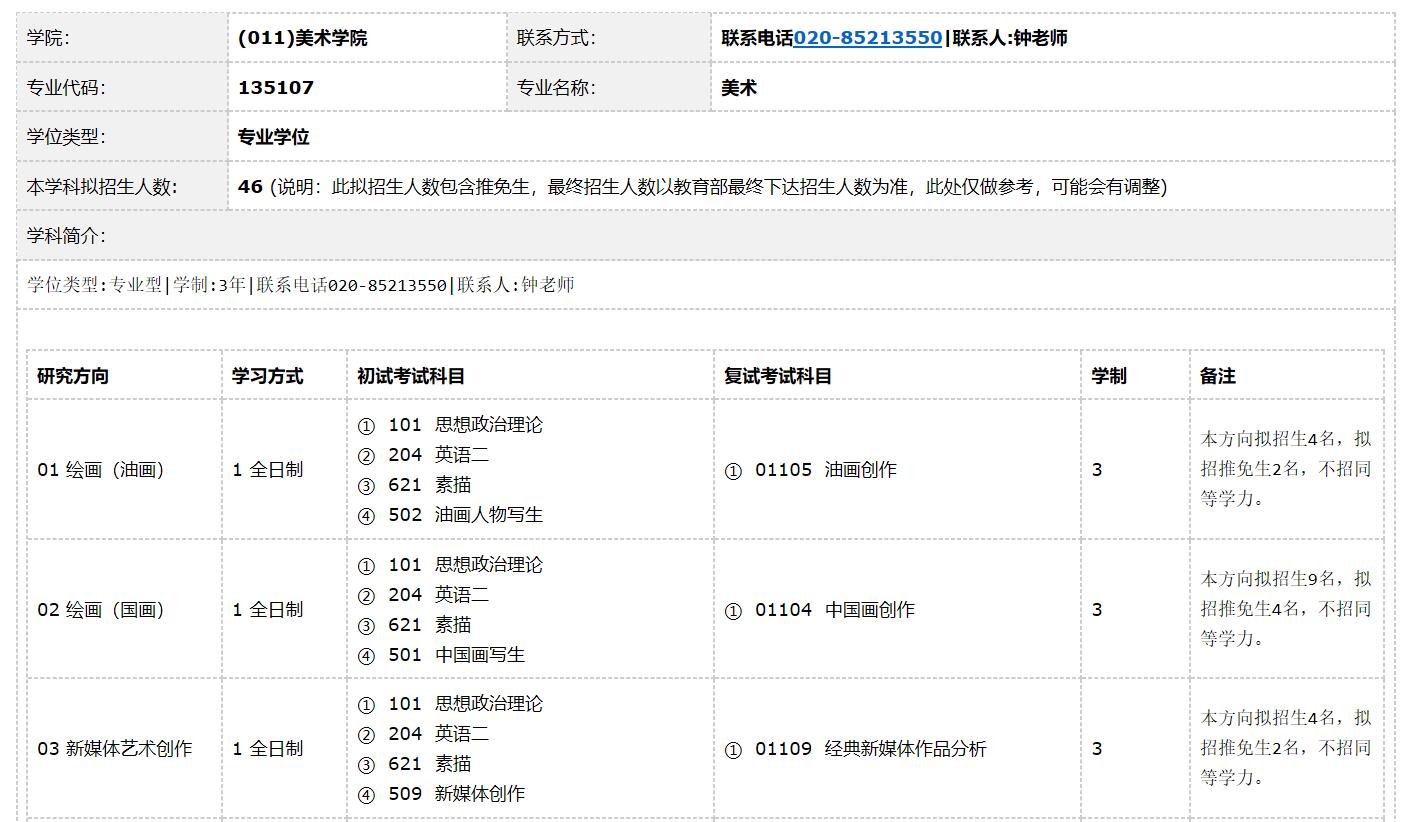The image size is (1406, 822).
Task: Click the planned enrollment number 46
Action: [x=250, y=187]
